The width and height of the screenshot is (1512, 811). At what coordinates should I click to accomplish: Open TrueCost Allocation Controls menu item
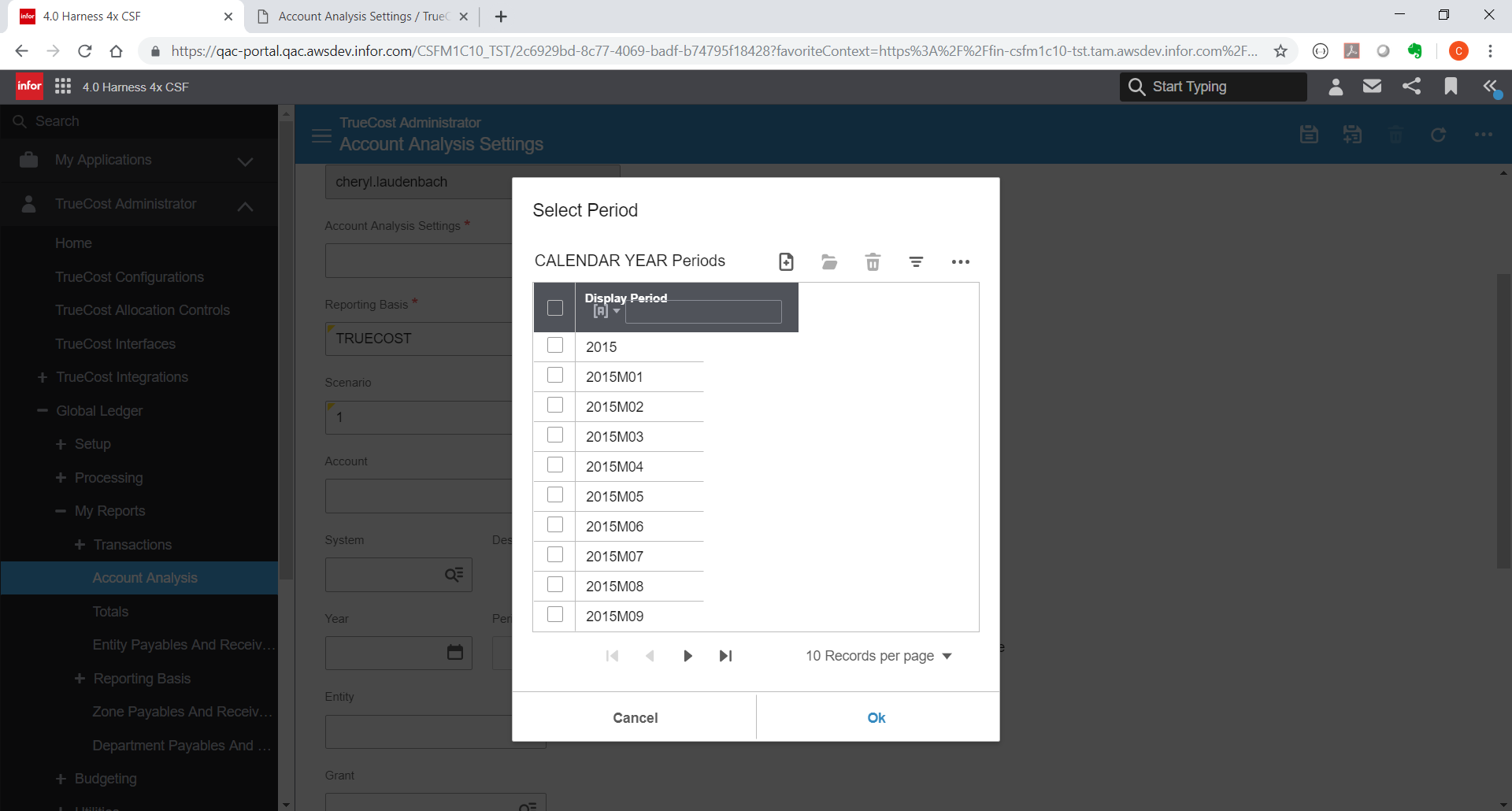pos(143,310)
